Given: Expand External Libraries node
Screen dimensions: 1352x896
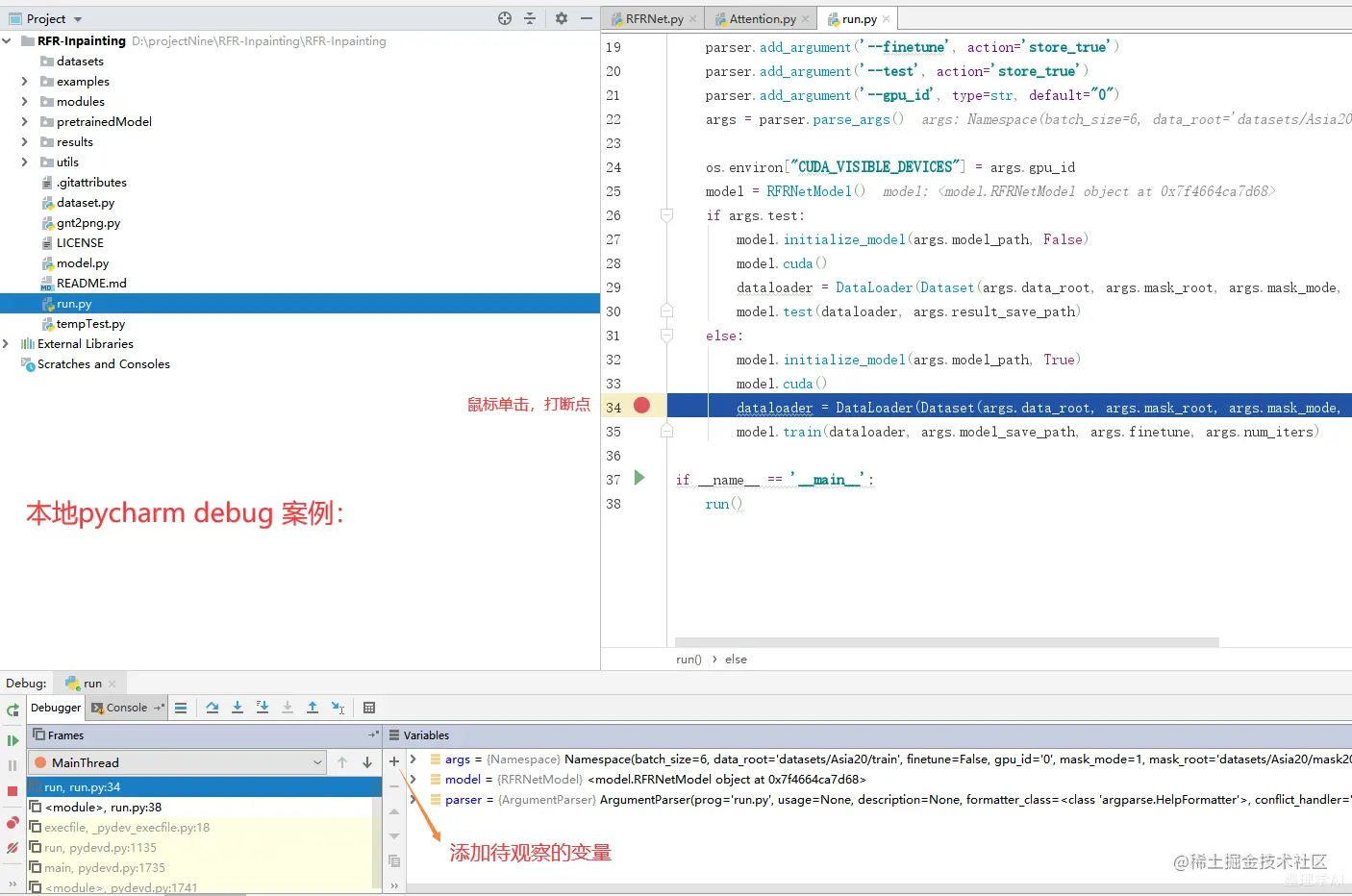Looking at the screenshot, I should coord(7,344).
